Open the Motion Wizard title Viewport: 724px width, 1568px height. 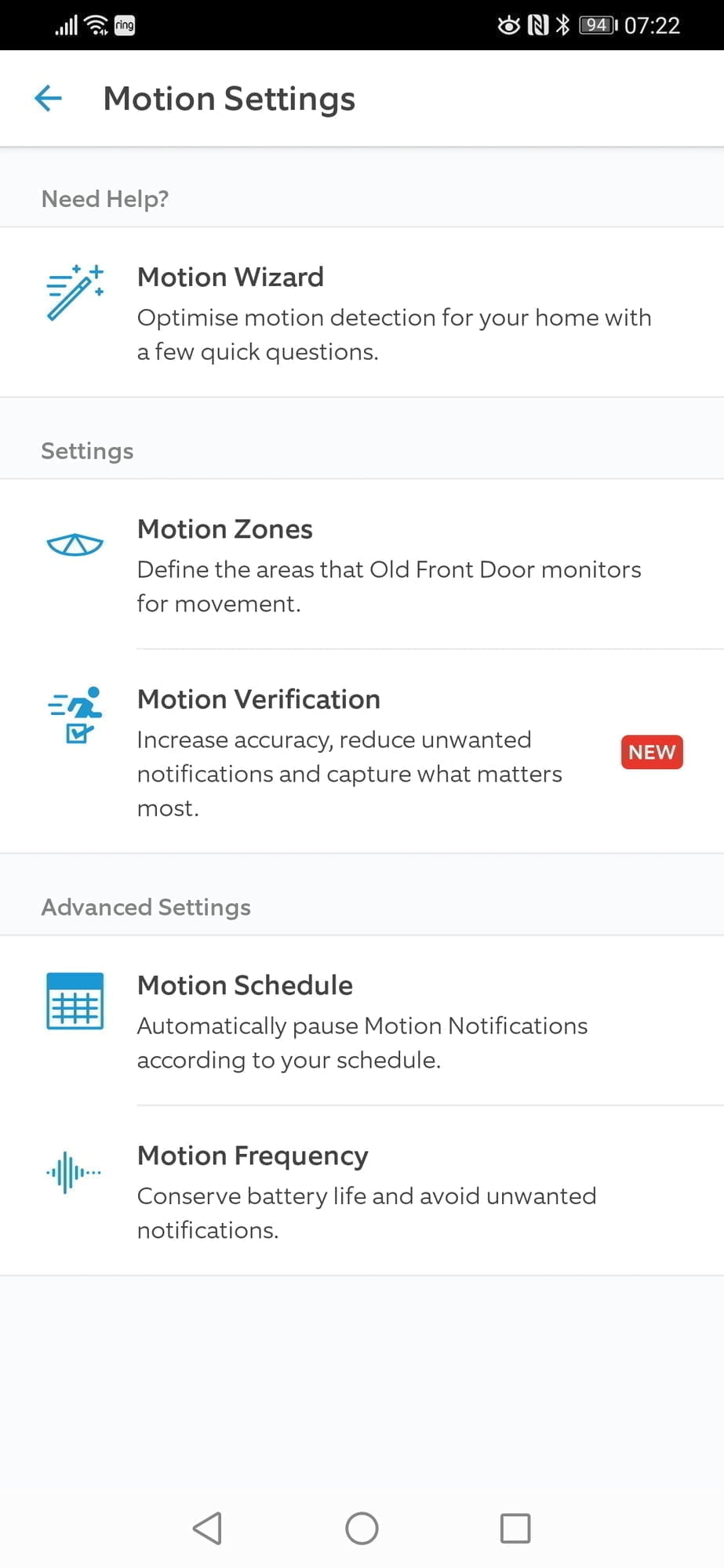(x=230, y=277)
